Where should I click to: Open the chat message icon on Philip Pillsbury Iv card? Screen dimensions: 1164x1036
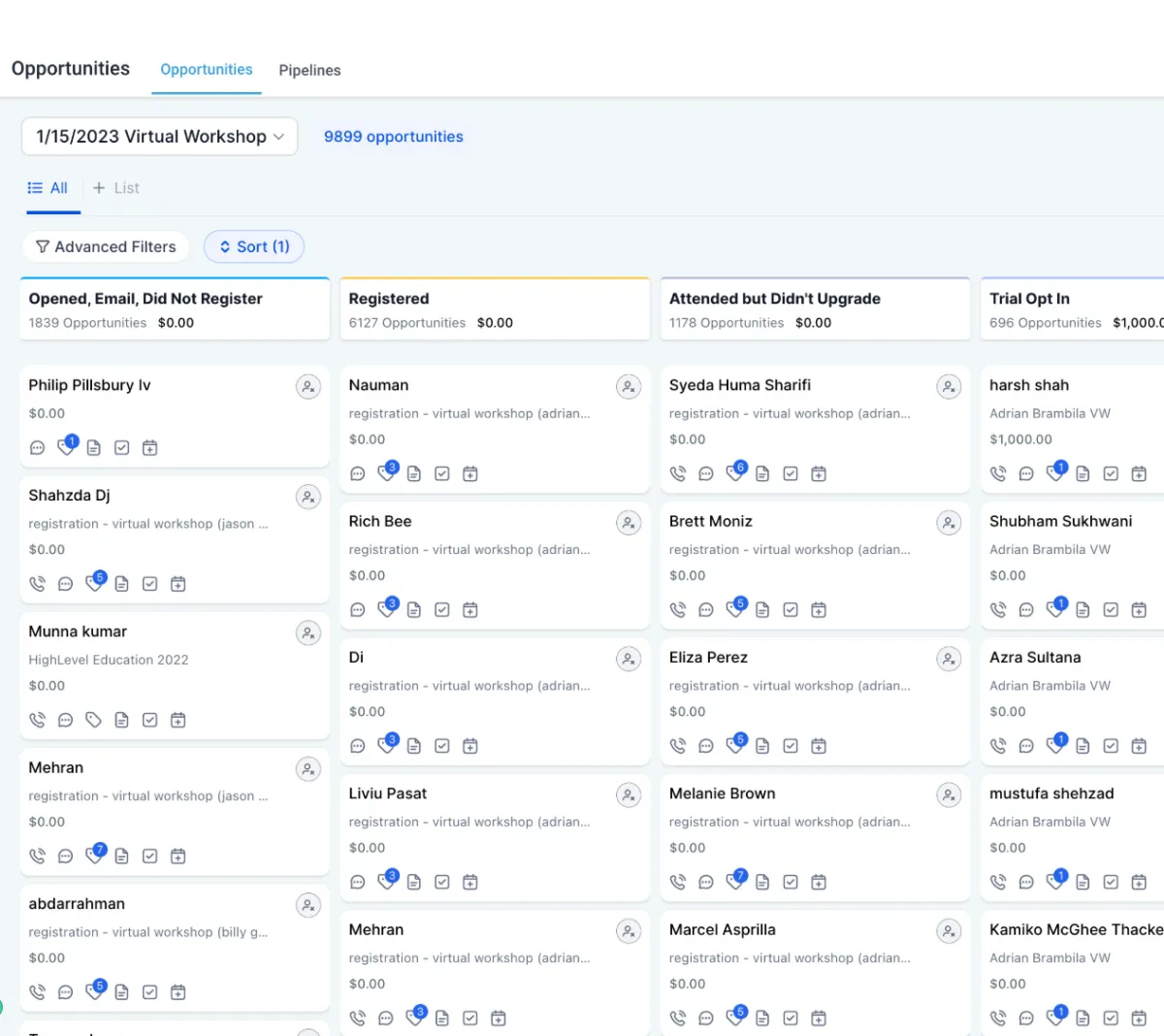tap(37, 448)
